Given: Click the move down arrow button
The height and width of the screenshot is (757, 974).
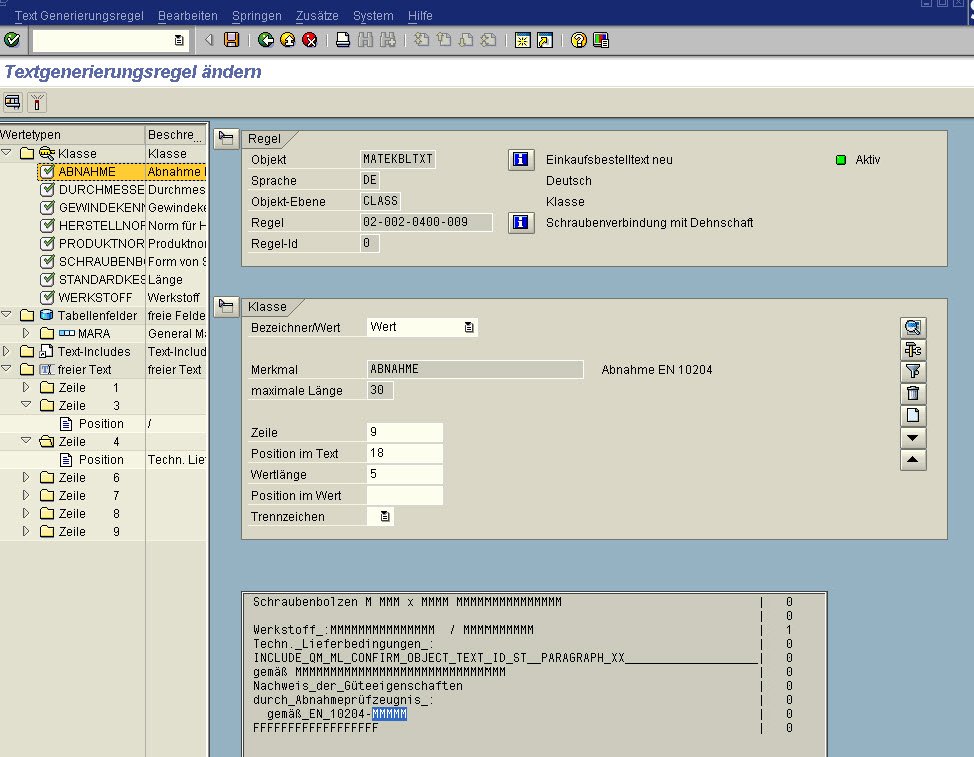Looking at the screenshot, I should coord(913,438).
